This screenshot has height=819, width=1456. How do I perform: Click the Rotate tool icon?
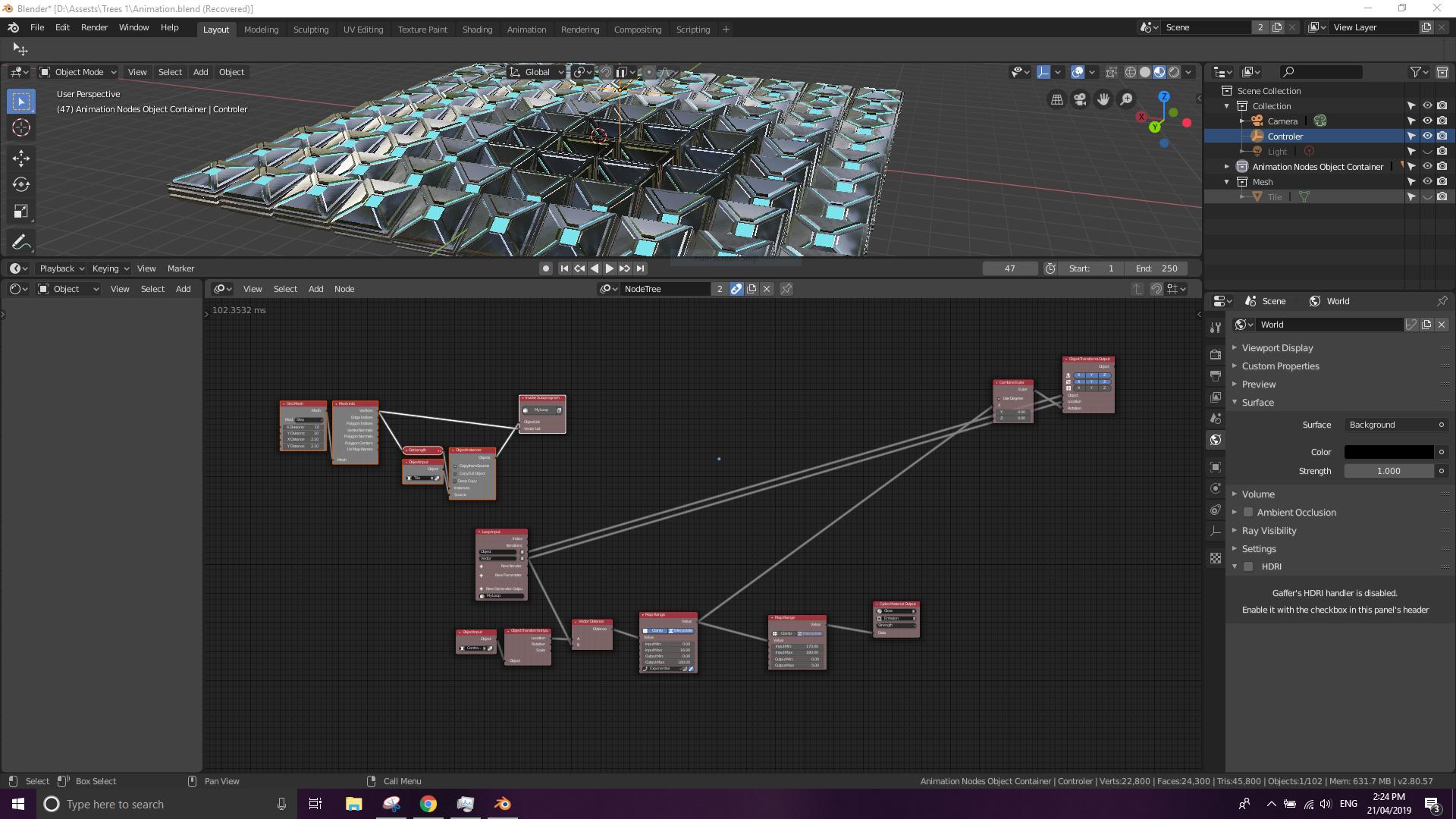pyautogui.click(x=20, y=184)
